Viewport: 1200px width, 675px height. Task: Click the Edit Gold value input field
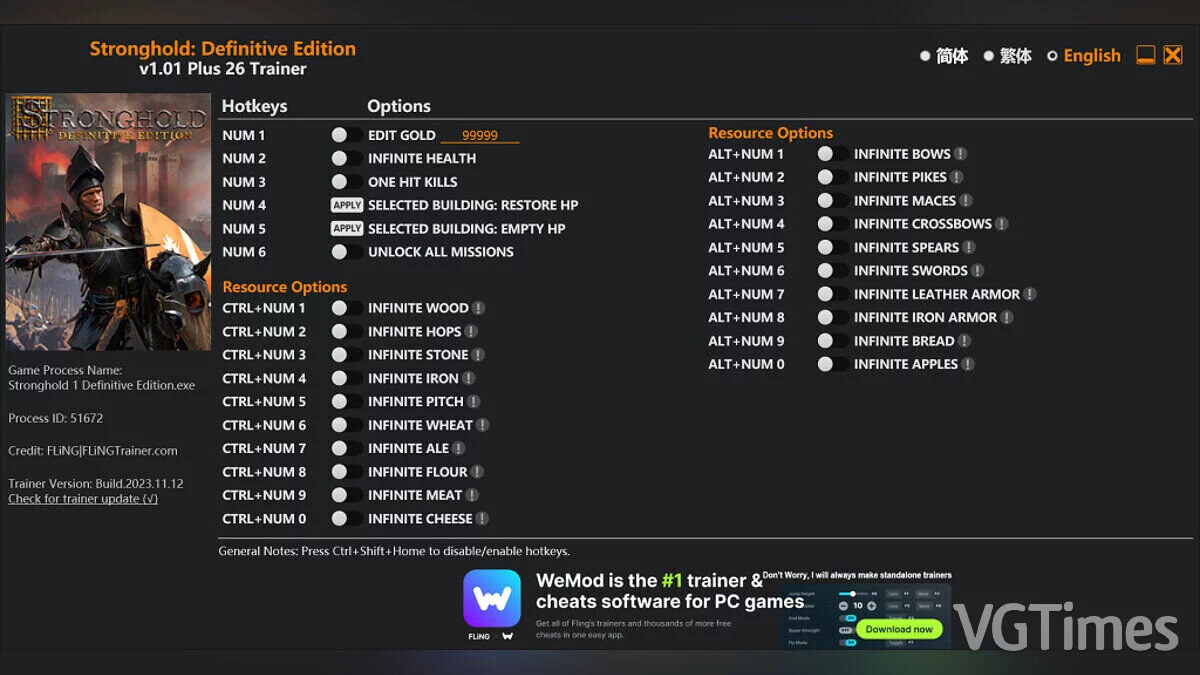480,136
